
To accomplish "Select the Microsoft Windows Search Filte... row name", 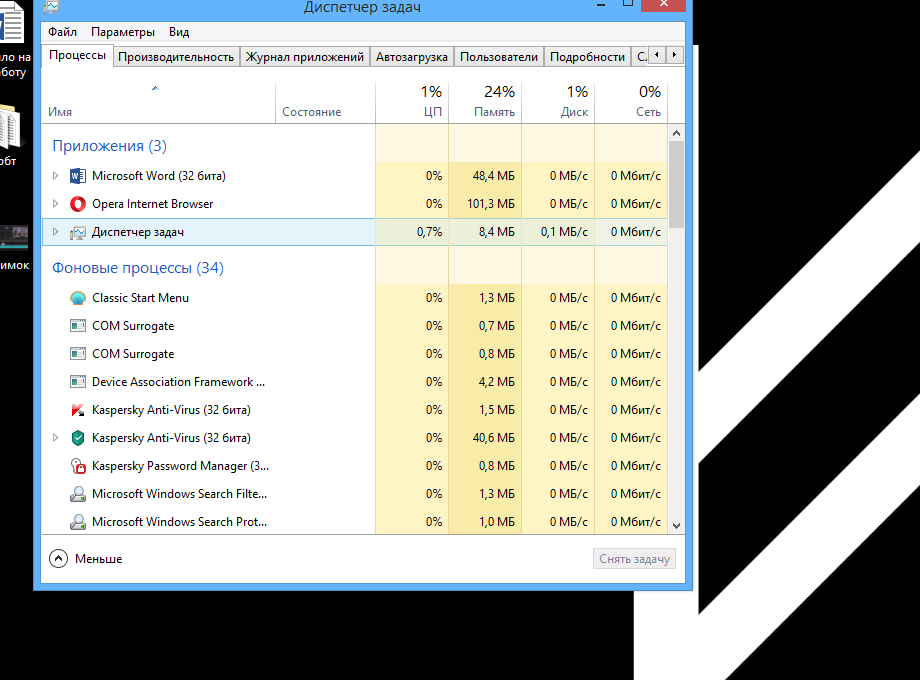I will (x=179, y=494).
